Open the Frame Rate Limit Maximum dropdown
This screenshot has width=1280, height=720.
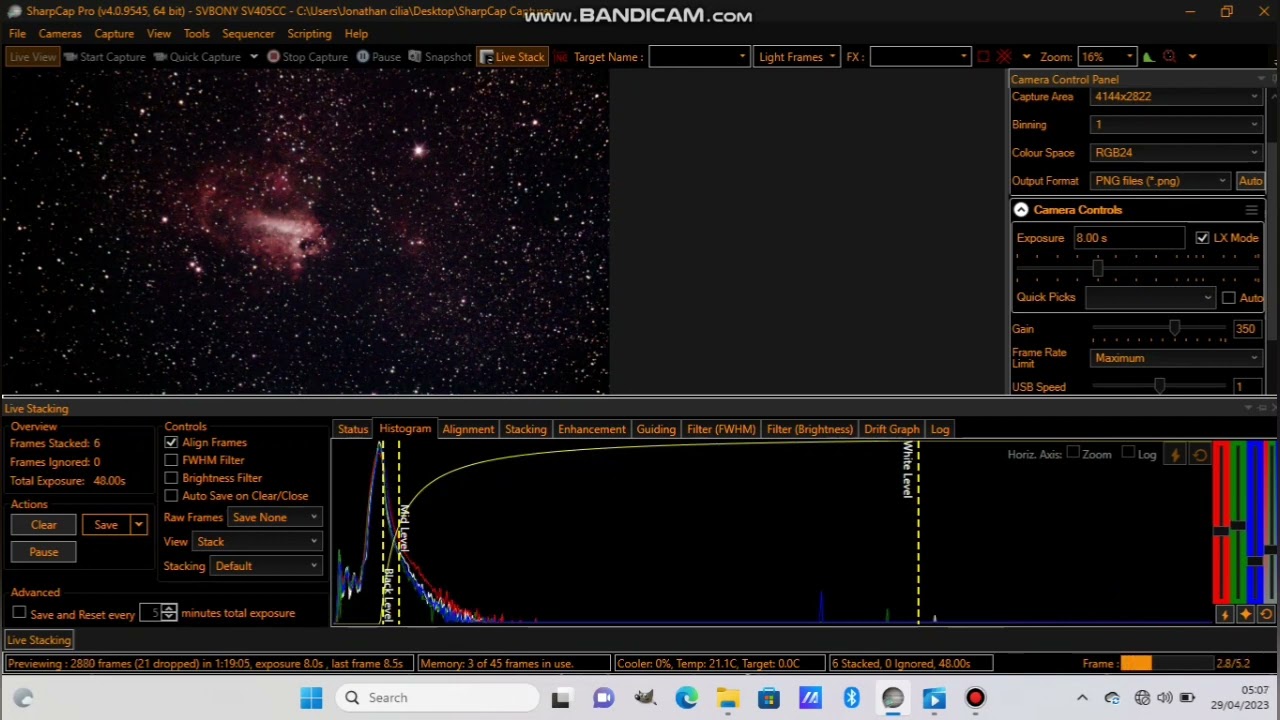pyautogui.click(x=1176, y=358)
